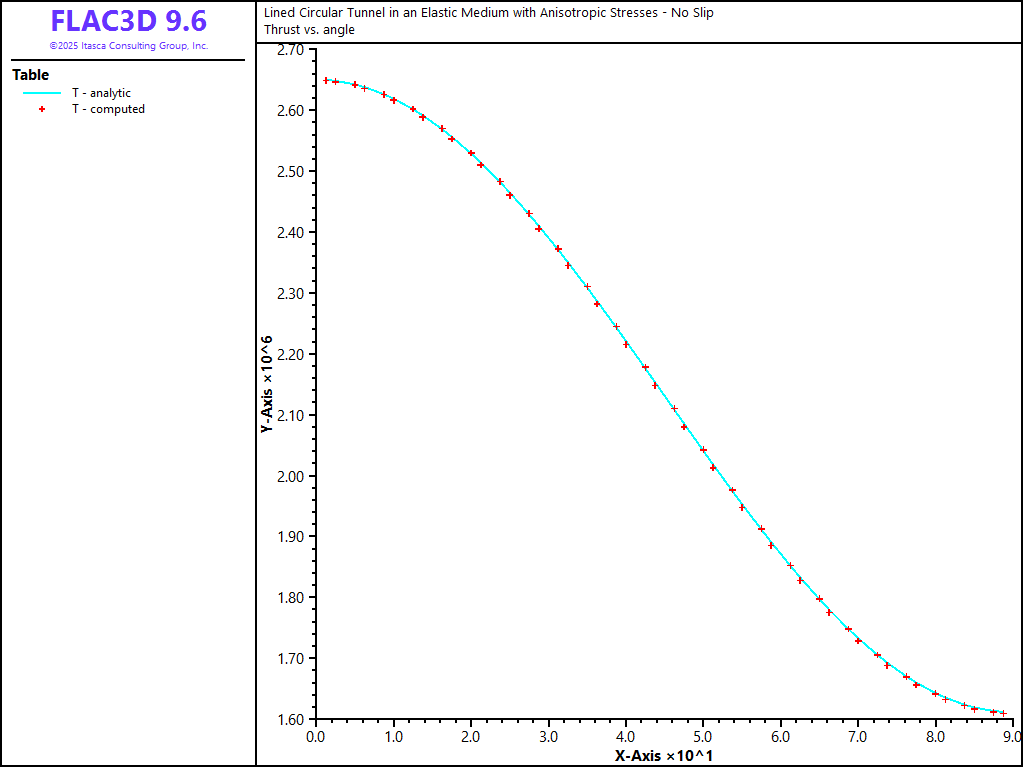Click the Lined Circular Tunnel plot title
1024x768 pixels.
click(488, 13)
